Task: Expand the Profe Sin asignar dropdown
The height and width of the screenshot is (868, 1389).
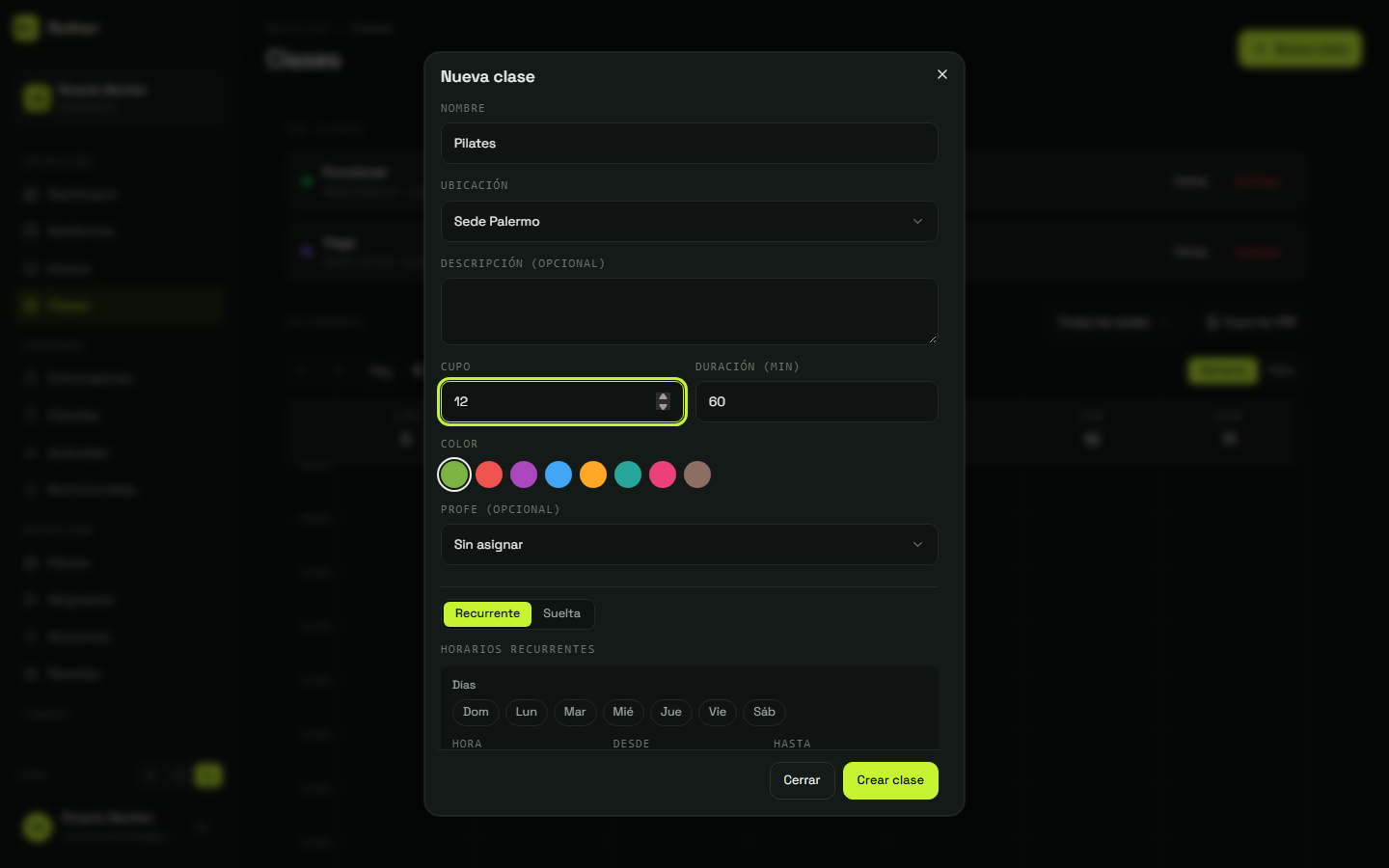Action: 689,544
